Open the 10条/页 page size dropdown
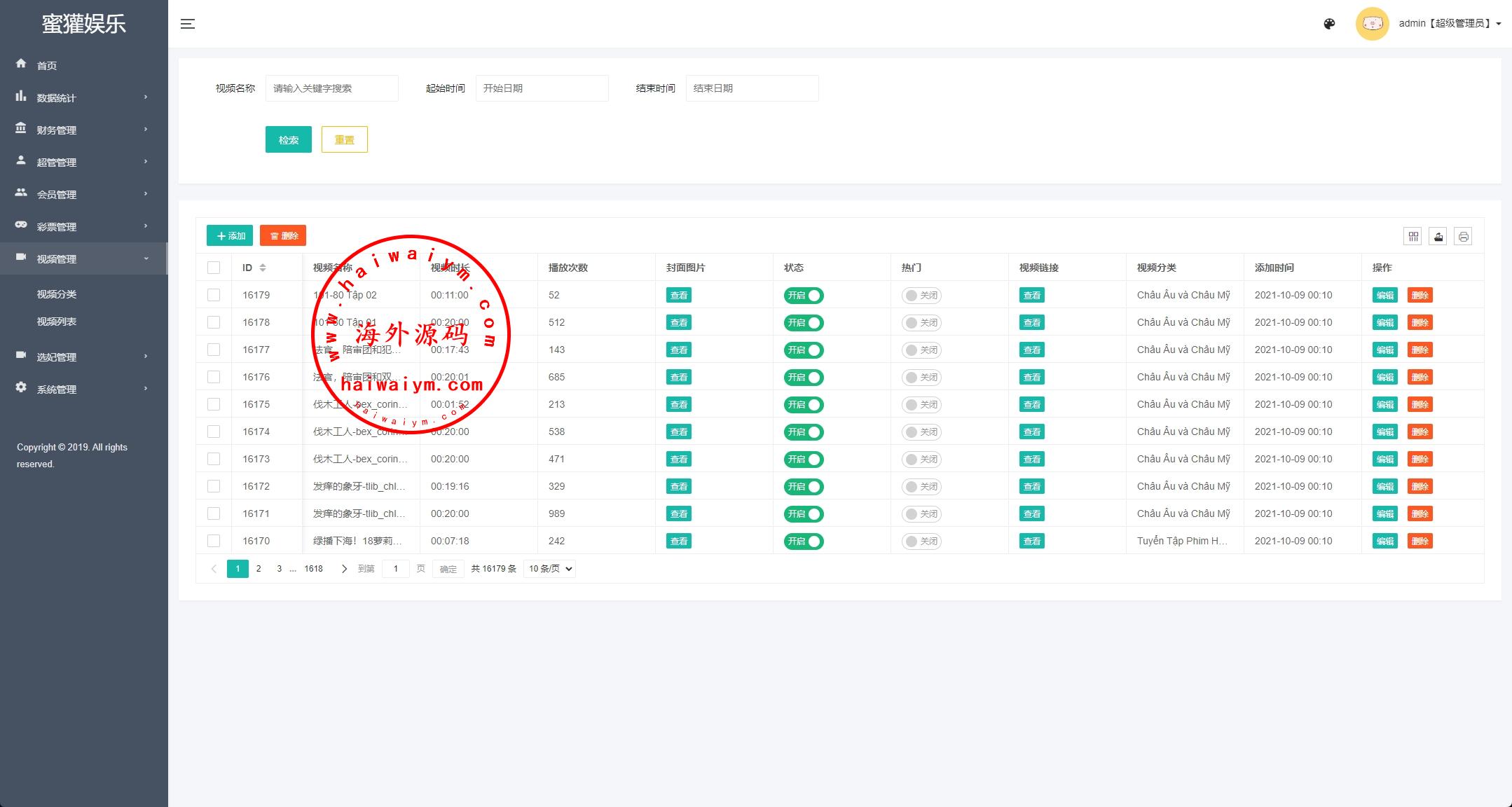 click(x=549, y=569)
